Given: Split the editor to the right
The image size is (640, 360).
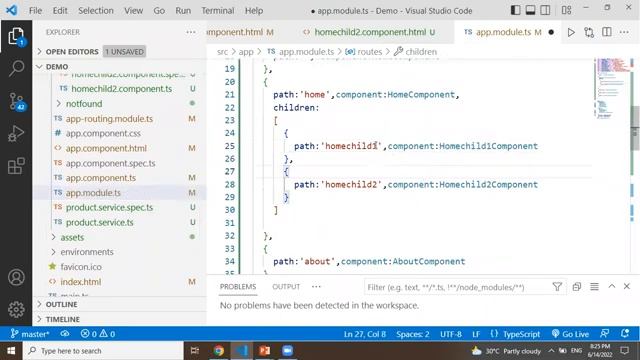Looking at the screenshot, I should tap(607, 32).
